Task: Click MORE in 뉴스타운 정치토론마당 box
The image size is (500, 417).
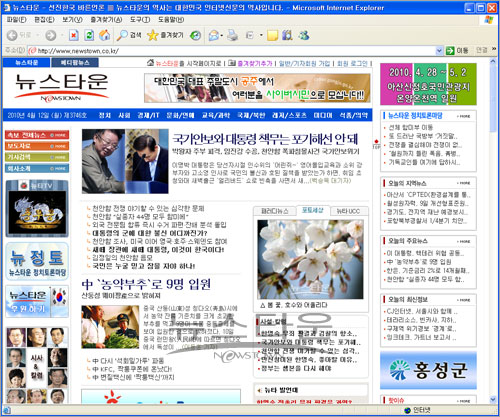Action: (x=464, y=116)
